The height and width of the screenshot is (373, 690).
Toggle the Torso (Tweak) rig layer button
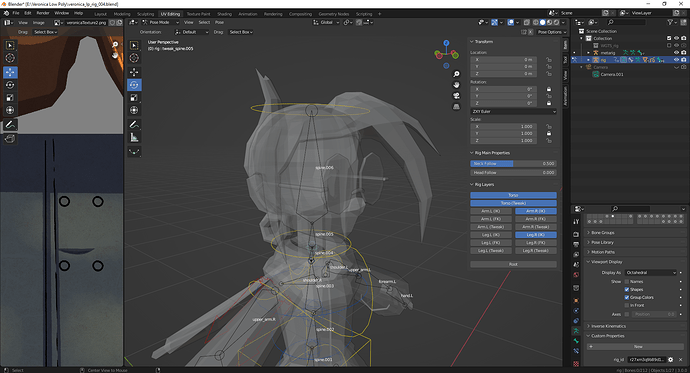[514, 203]
